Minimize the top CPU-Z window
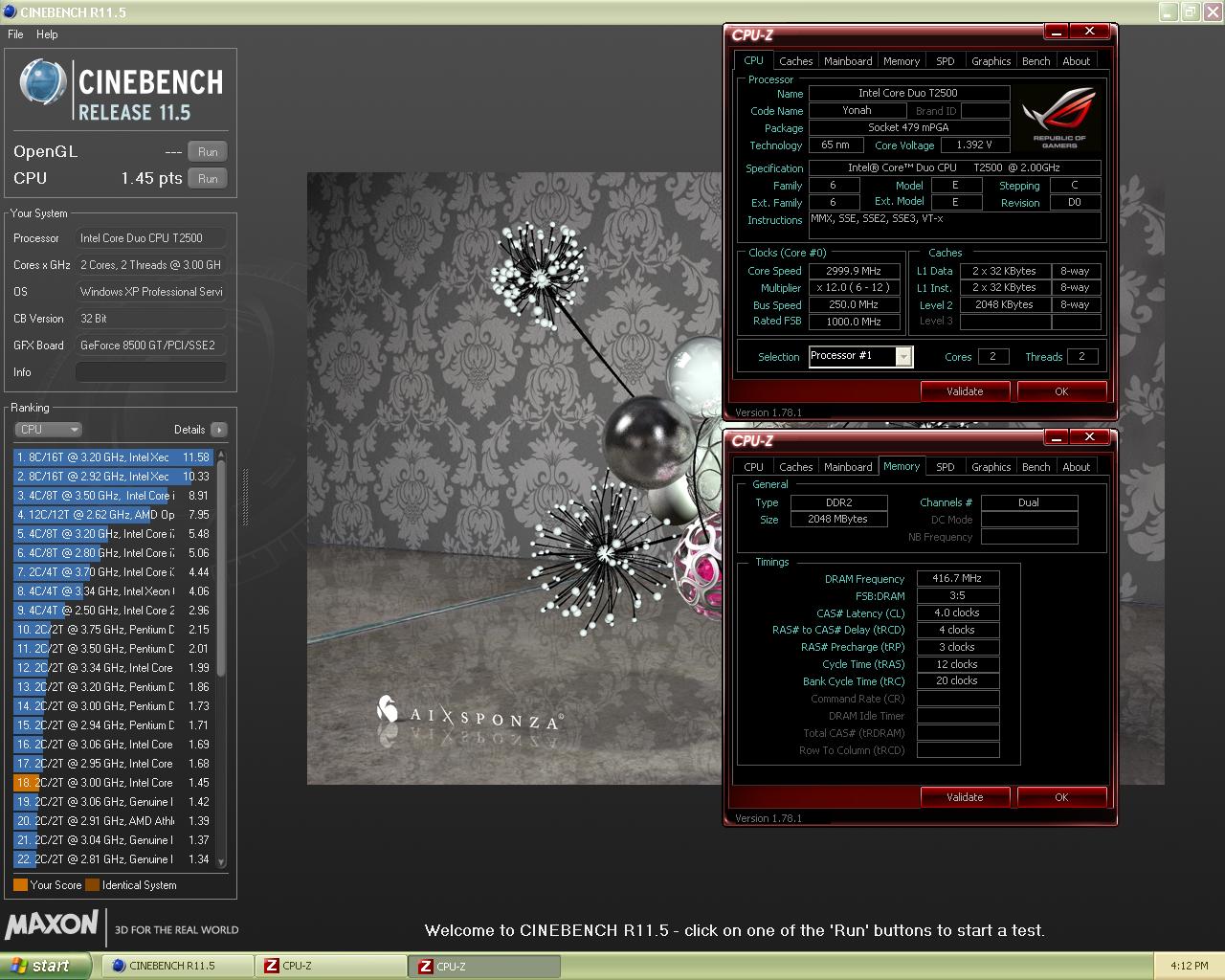1225x980 pixels. point(1057,32)
